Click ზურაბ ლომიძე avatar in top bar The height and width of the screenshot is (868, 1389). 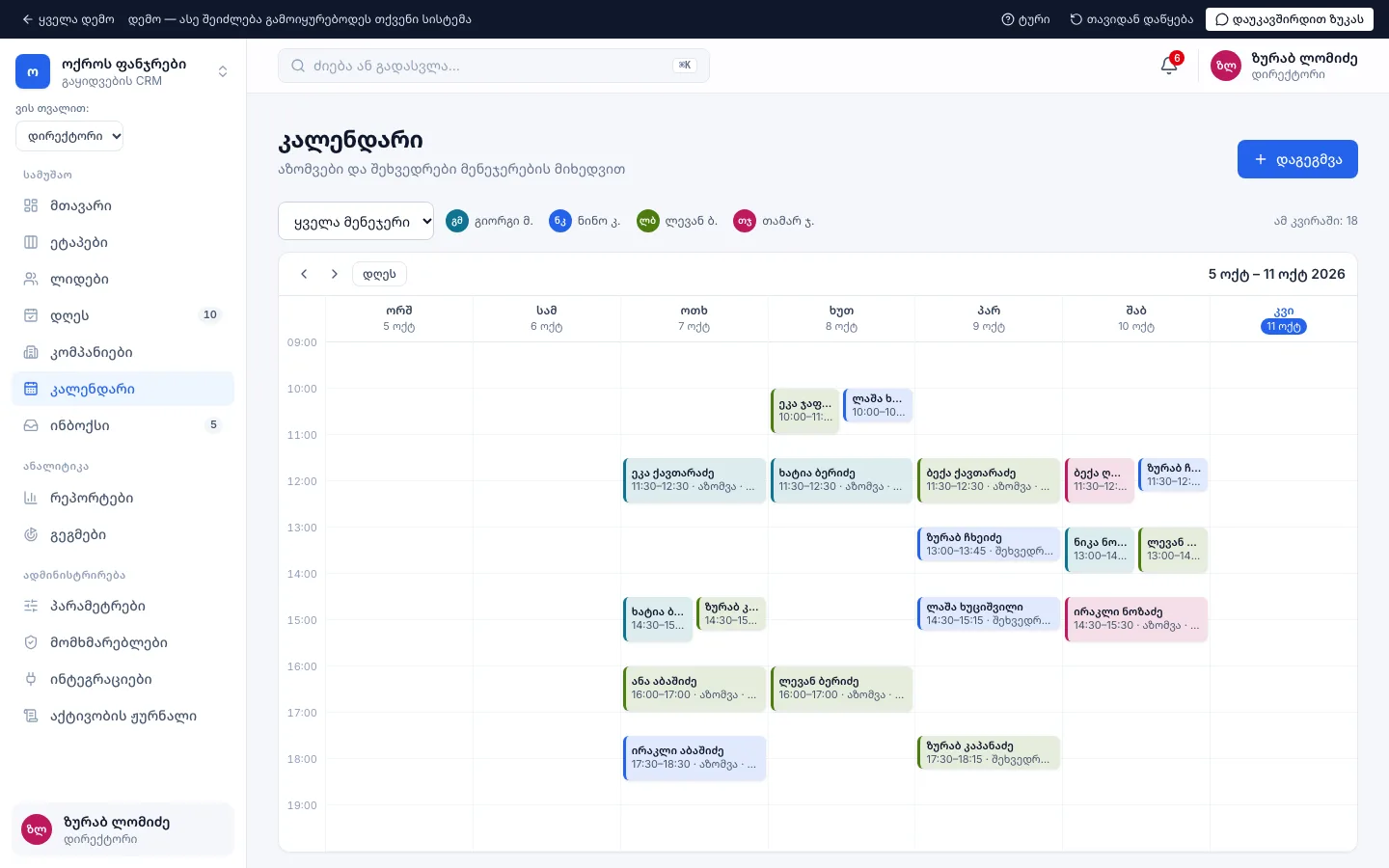(1226, 66)
